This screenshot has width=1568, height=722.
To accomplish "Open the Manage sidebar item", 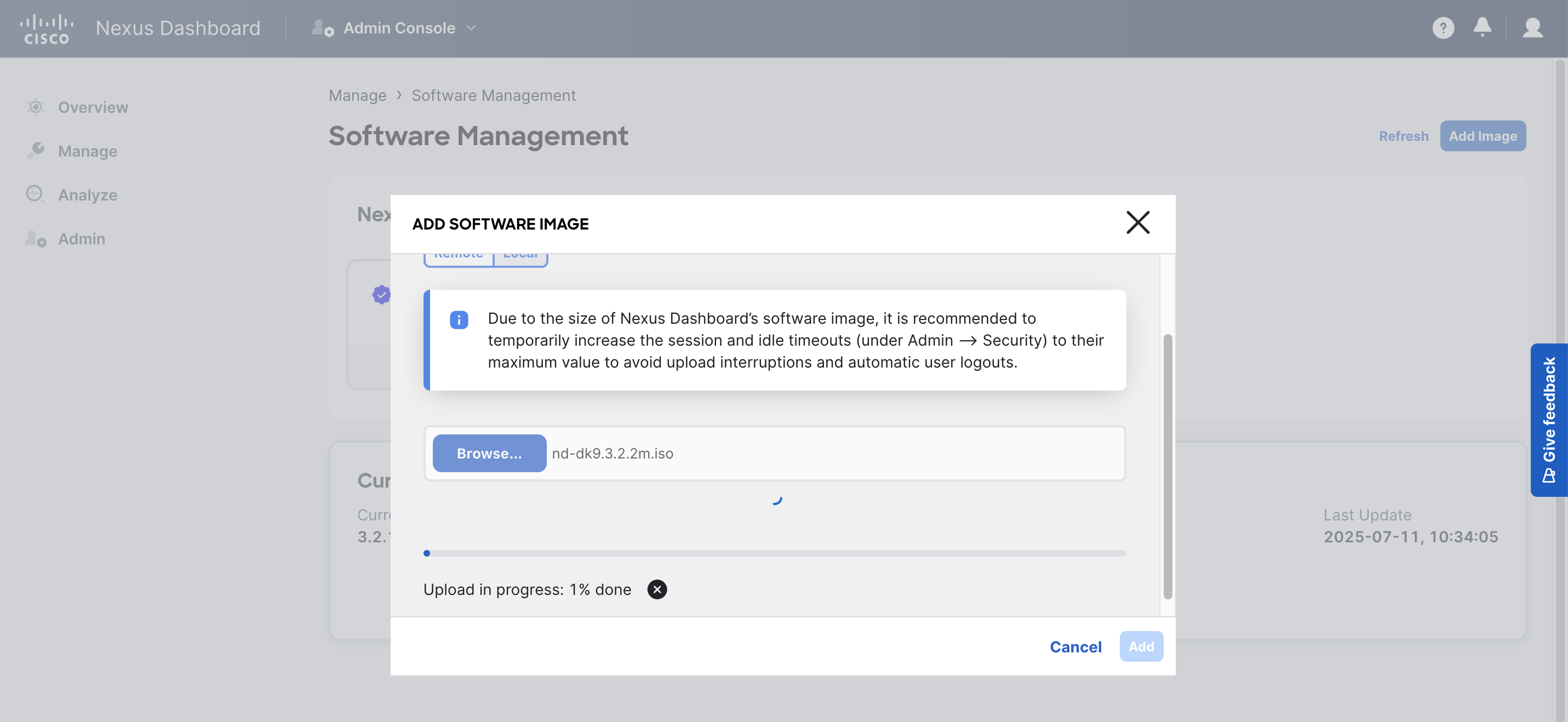I will point(87,151).
